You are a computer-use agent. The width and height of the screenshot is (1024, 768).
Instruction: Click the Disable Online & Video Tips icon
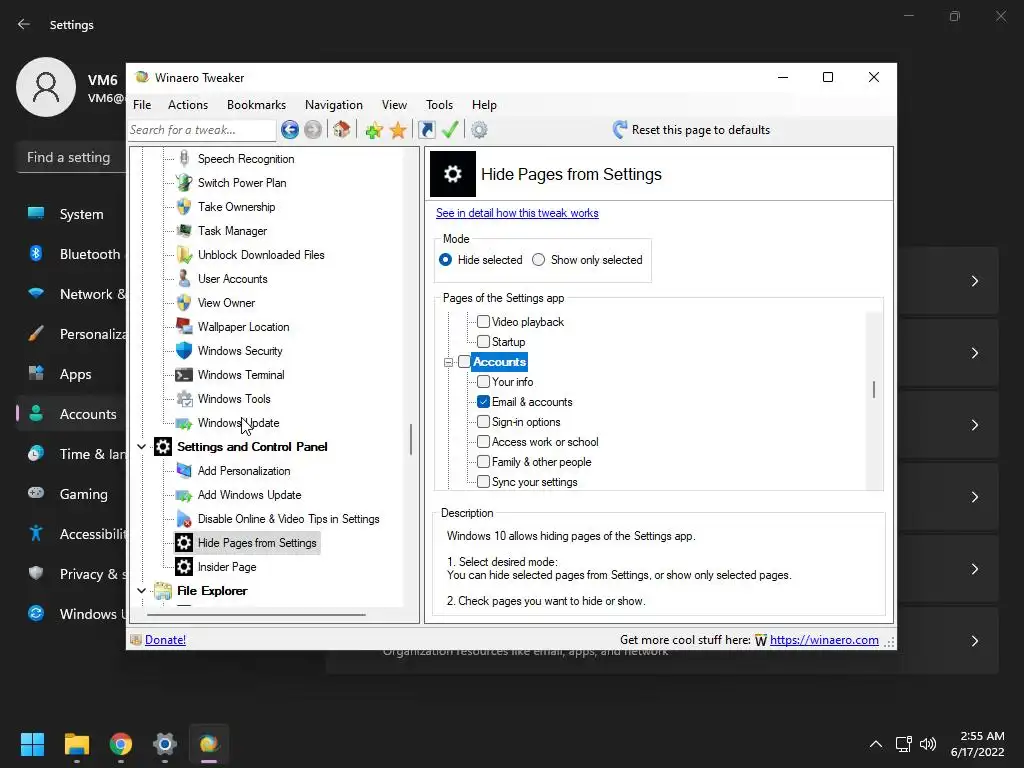pos(184,519)
